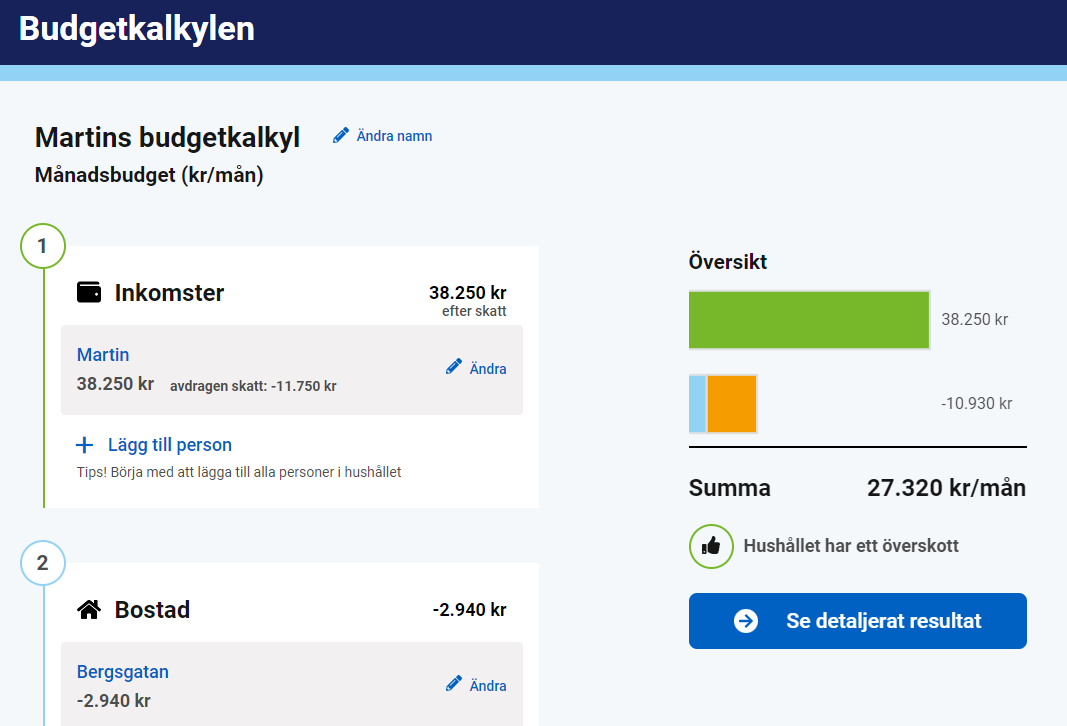This screenshot has height=726, width=1067.
Task: Click the plus icon before Lägg till person
Action: [x=84, y=444]
